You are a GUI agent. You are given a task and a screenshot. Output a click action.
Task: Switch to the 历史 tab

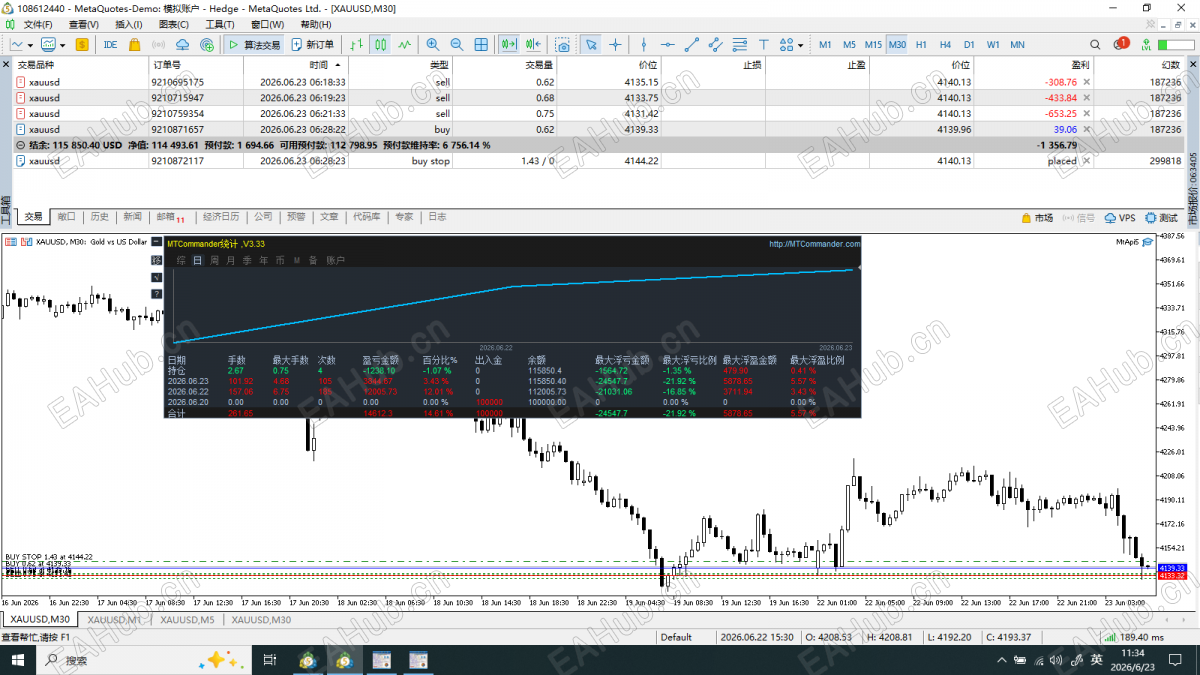coord(99,216)
